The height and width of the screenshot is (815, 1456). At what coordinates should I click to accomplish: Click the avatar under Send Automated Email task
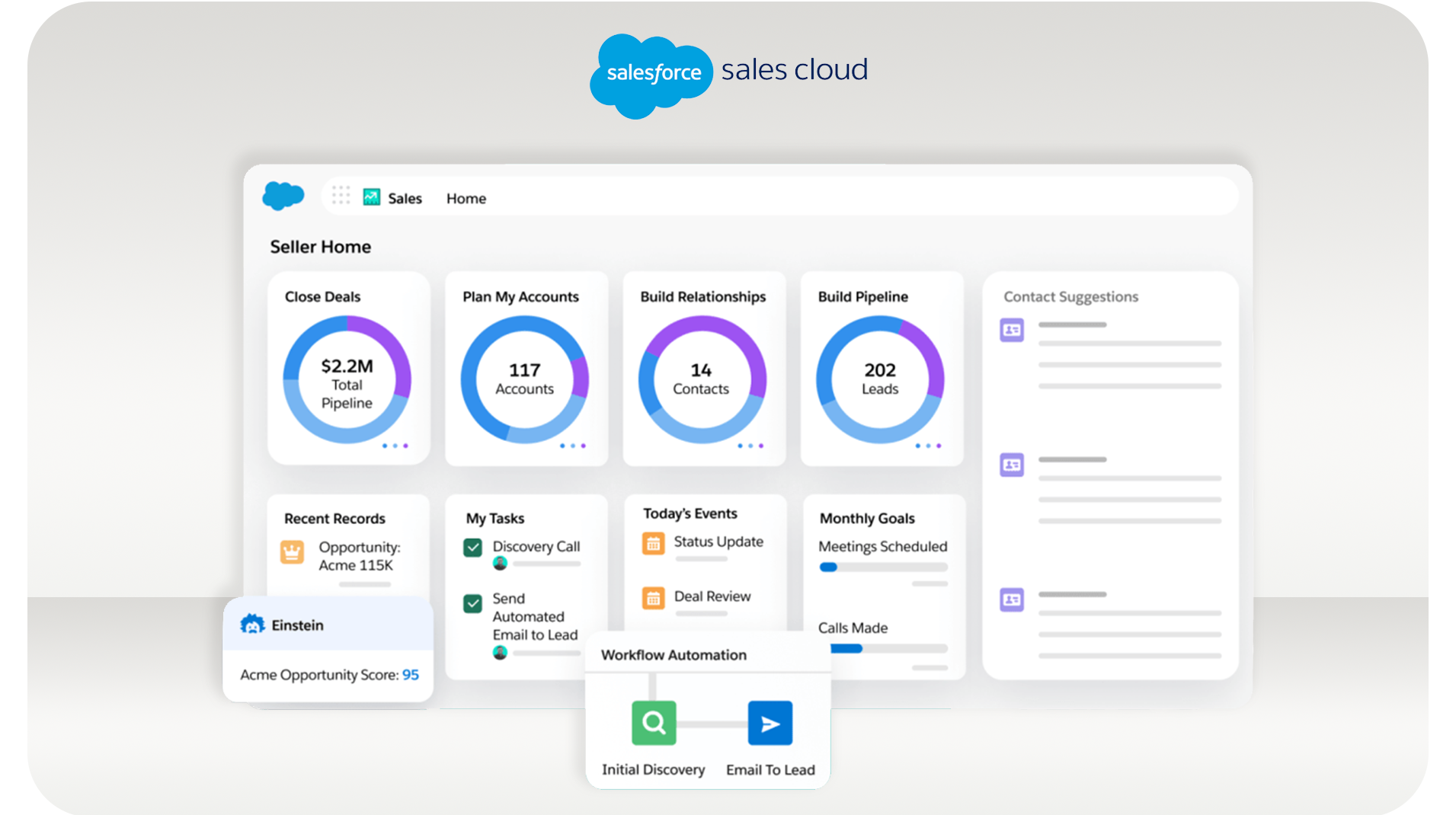(500, 653)
